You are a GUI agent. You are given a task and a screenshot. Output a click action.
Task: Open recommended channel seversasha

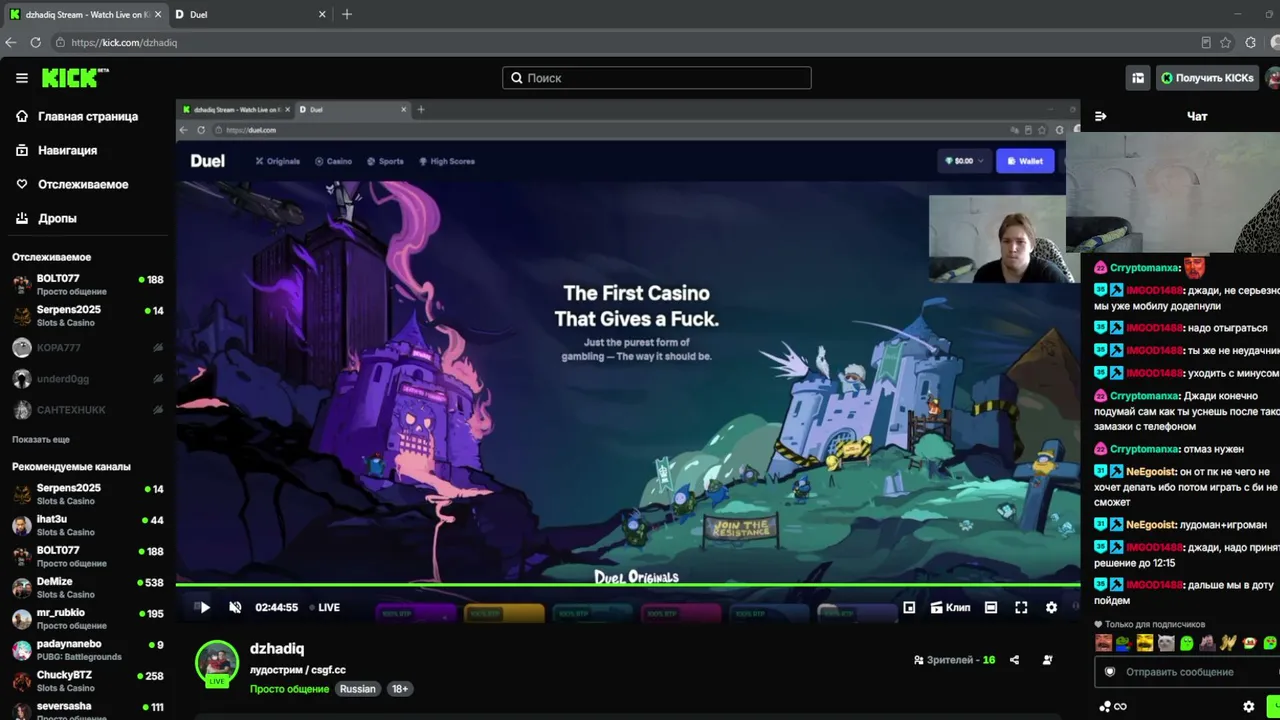tap(87, 710)
